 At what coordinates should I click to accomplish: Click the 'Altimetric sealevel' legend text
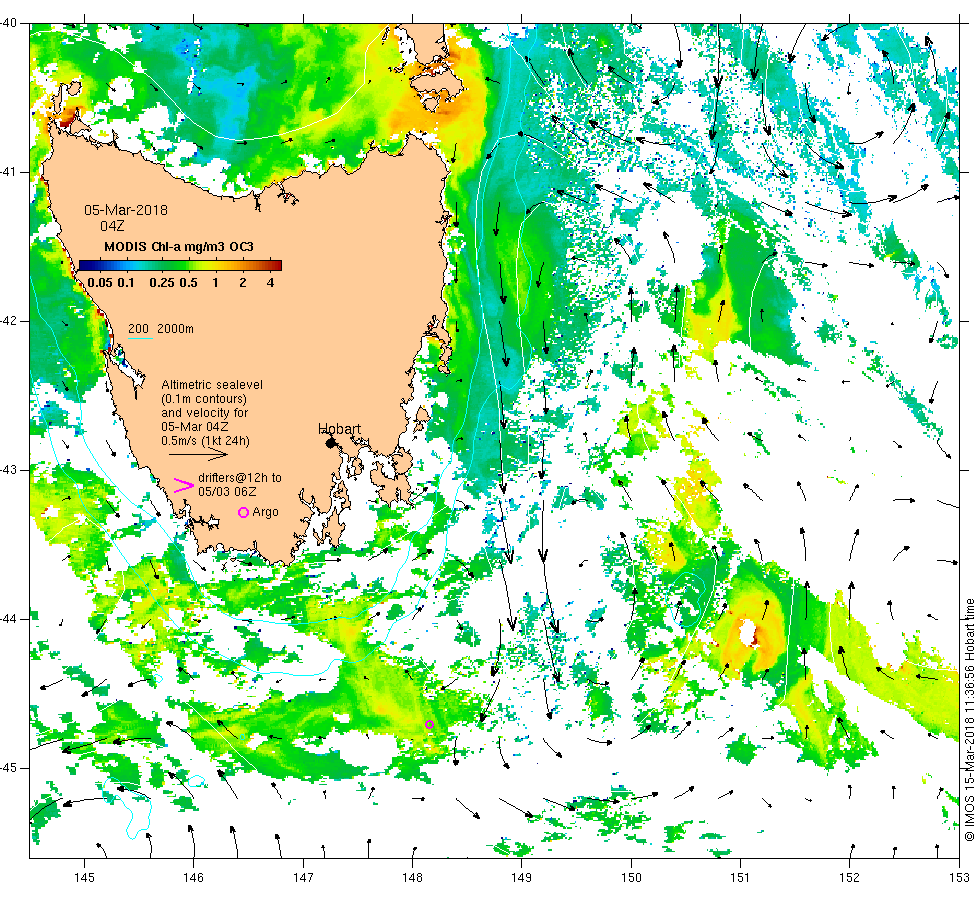pos(212,385)
